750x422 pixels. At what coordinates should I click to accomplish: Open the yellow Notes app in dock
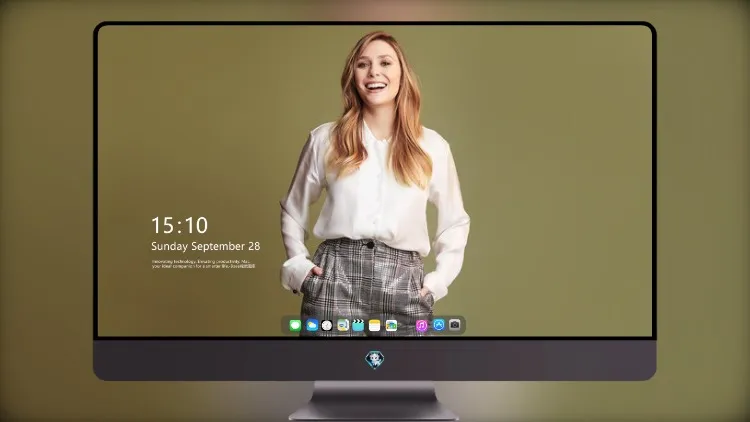pos(375,325)
